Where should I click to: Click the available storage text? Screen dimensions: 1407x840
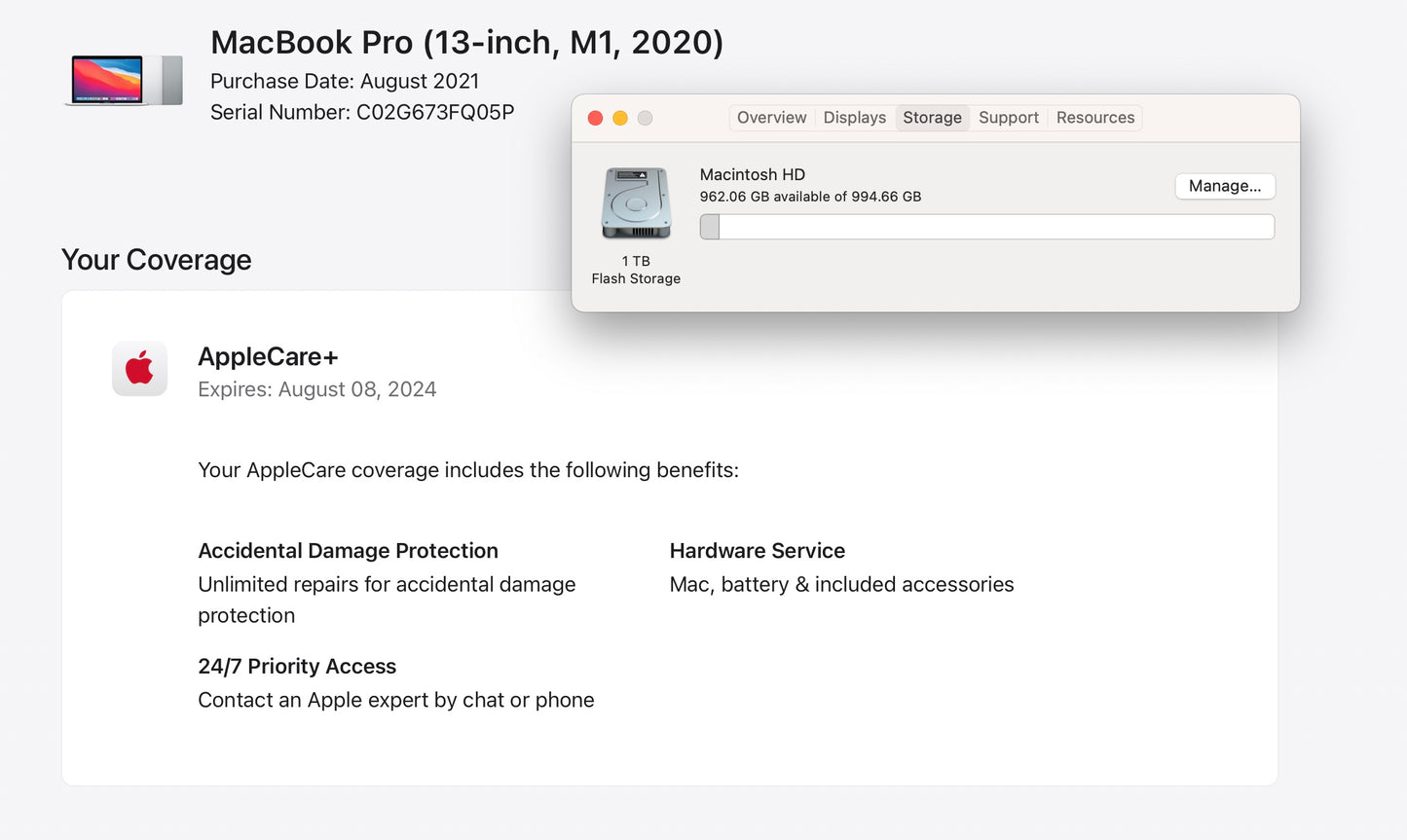811,196
